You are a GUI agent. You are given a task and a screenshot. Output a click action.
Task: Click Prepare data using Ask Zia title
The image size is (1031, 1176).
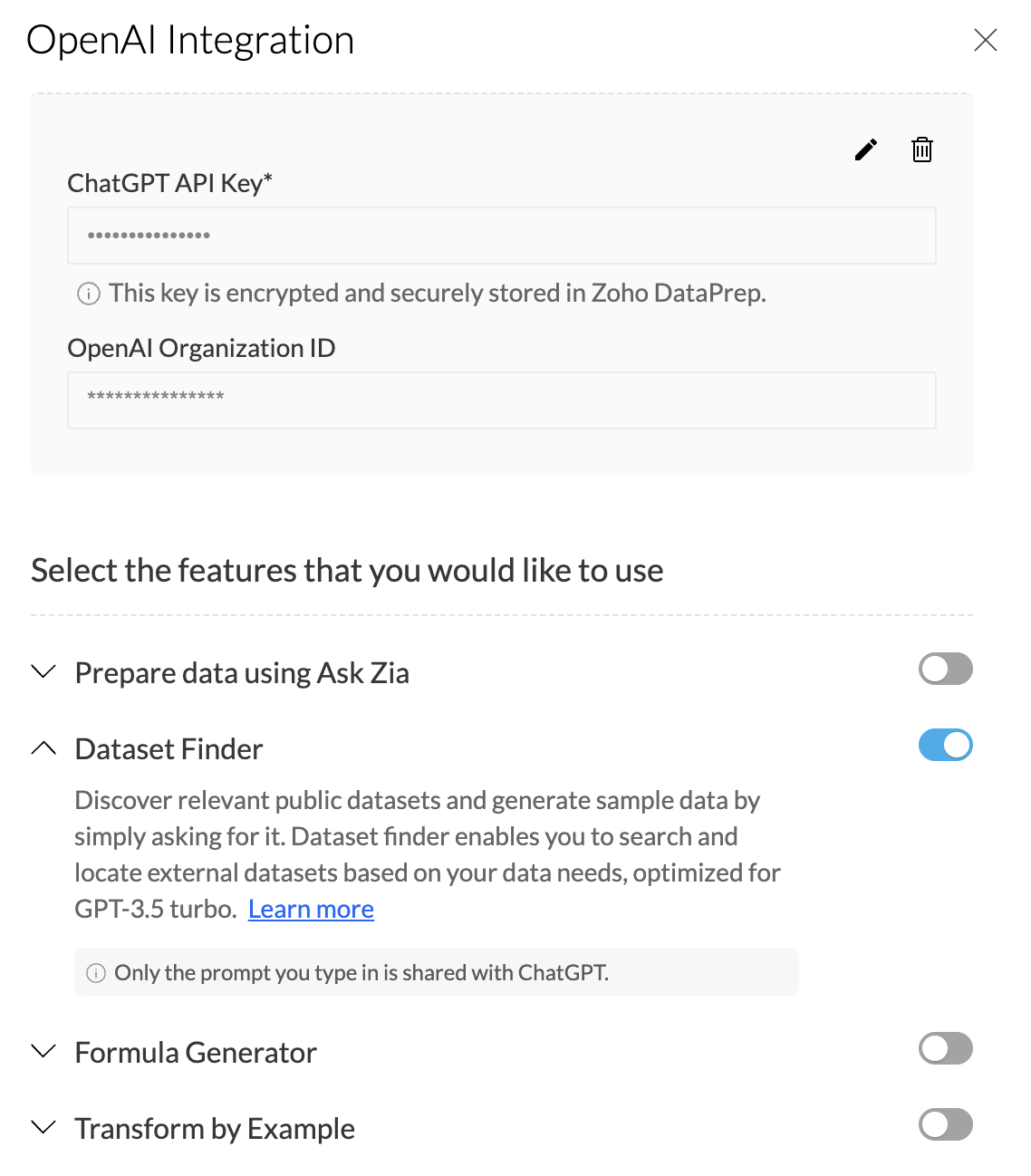242,673
